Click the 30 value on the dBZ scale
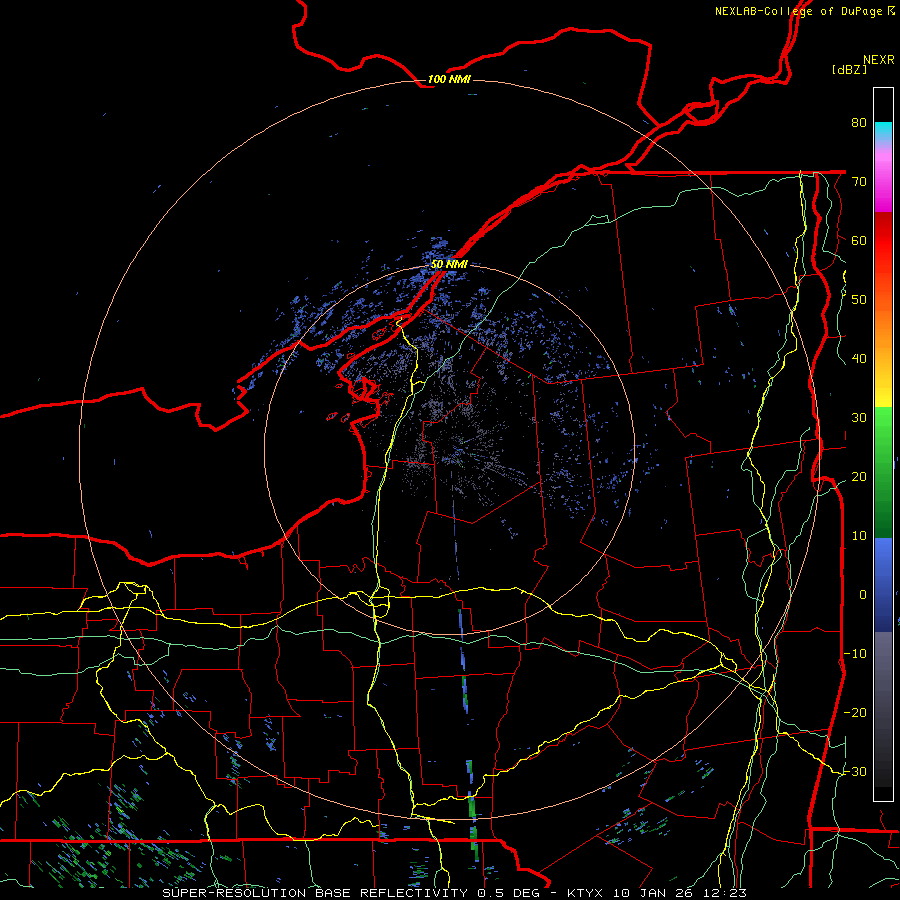Viewport: 900px width, 900px height. tap(859, 418)
